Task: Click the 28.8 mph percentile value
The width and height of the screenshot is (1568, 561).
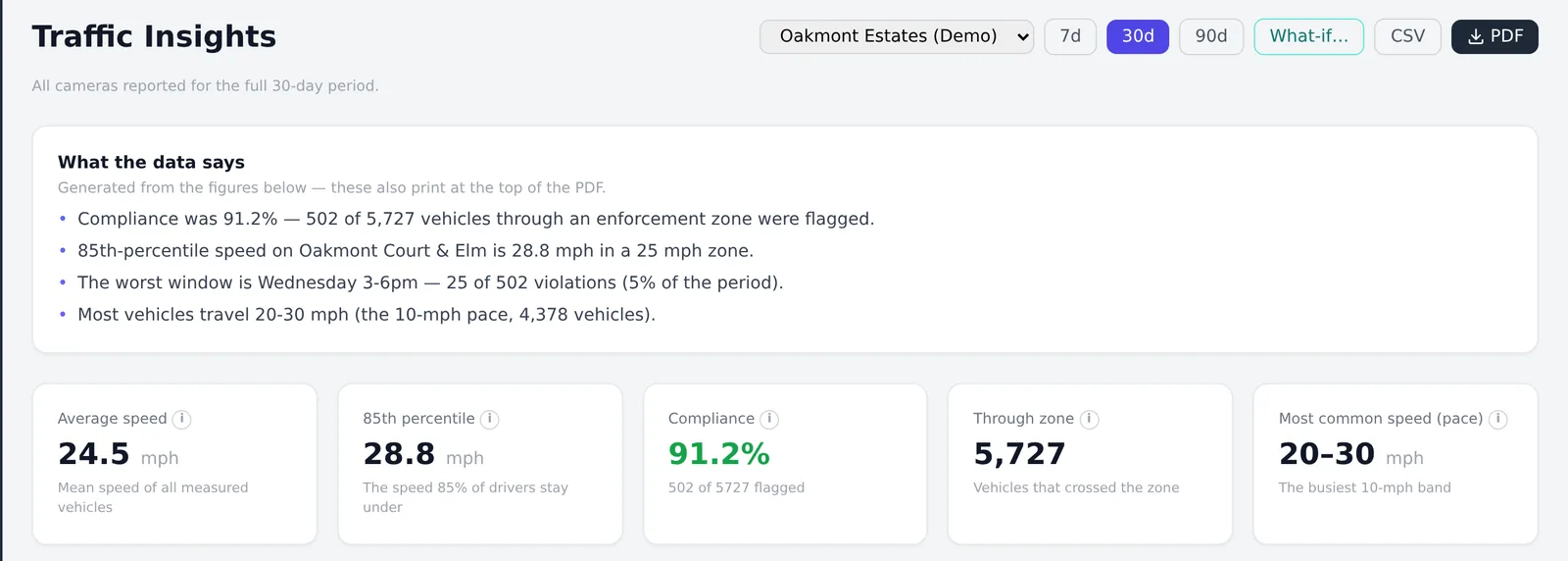Action: (423, 454)
